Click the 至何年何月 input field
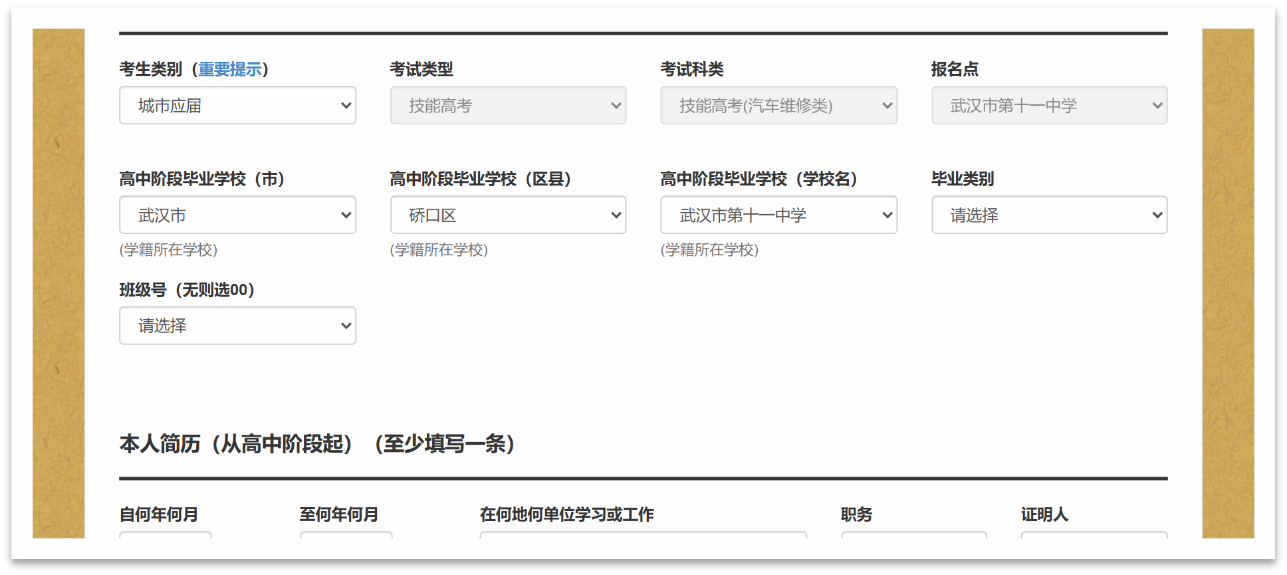 (x=346, y=537)
